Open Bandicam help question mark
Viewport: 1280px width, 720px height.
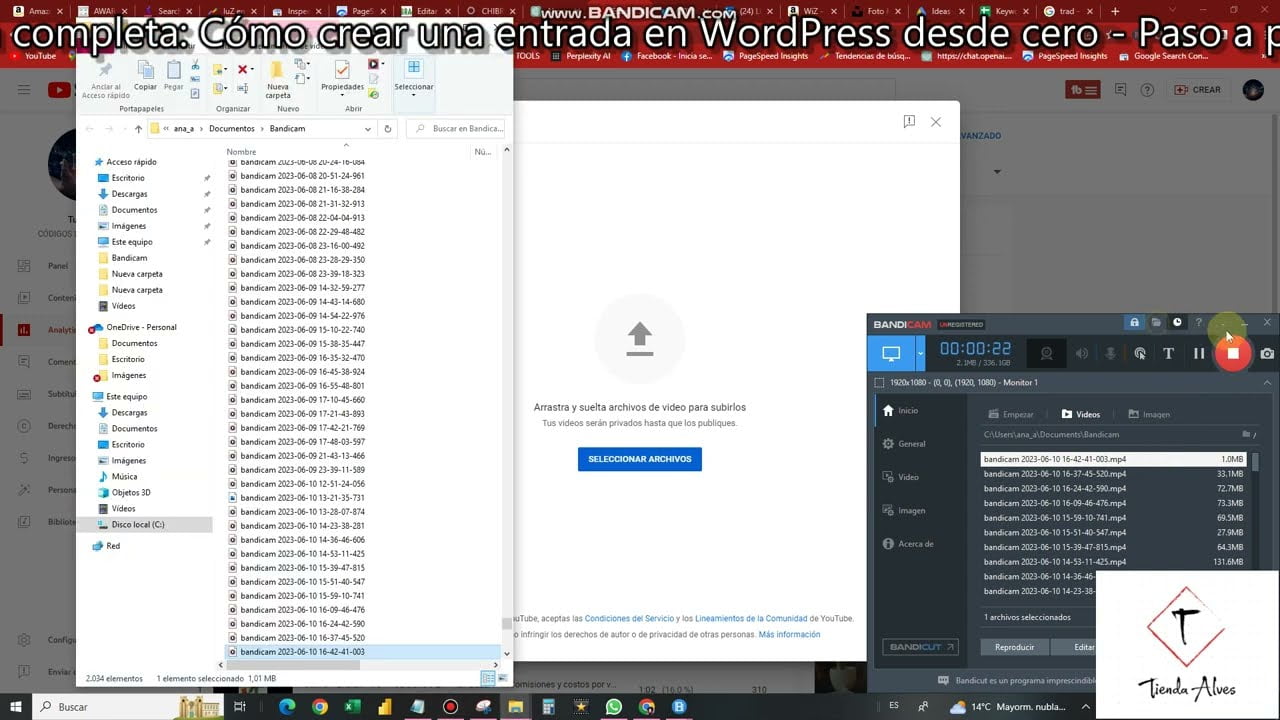(1198, 323)
